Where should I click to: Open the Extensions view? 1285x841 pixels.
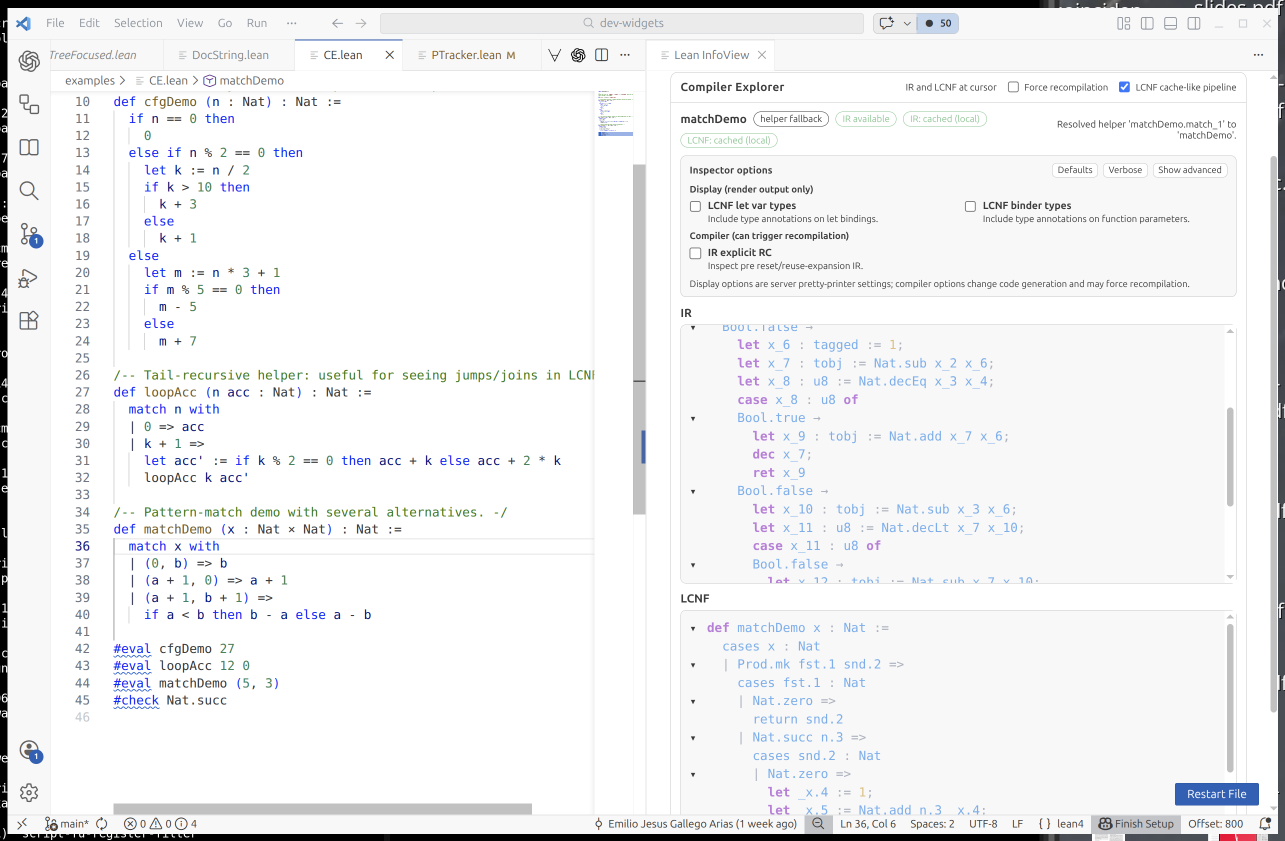29,320
